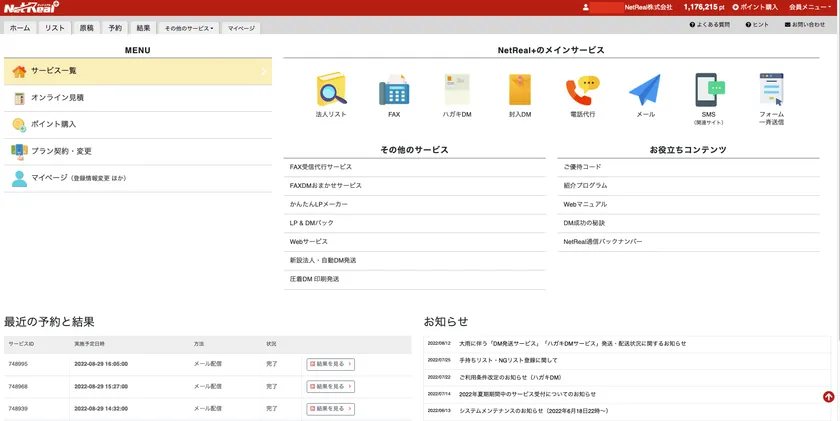Open プラン契約・変更 in the side menu
This screenshot has width=840, height=421.
click(x=61, y=151)
